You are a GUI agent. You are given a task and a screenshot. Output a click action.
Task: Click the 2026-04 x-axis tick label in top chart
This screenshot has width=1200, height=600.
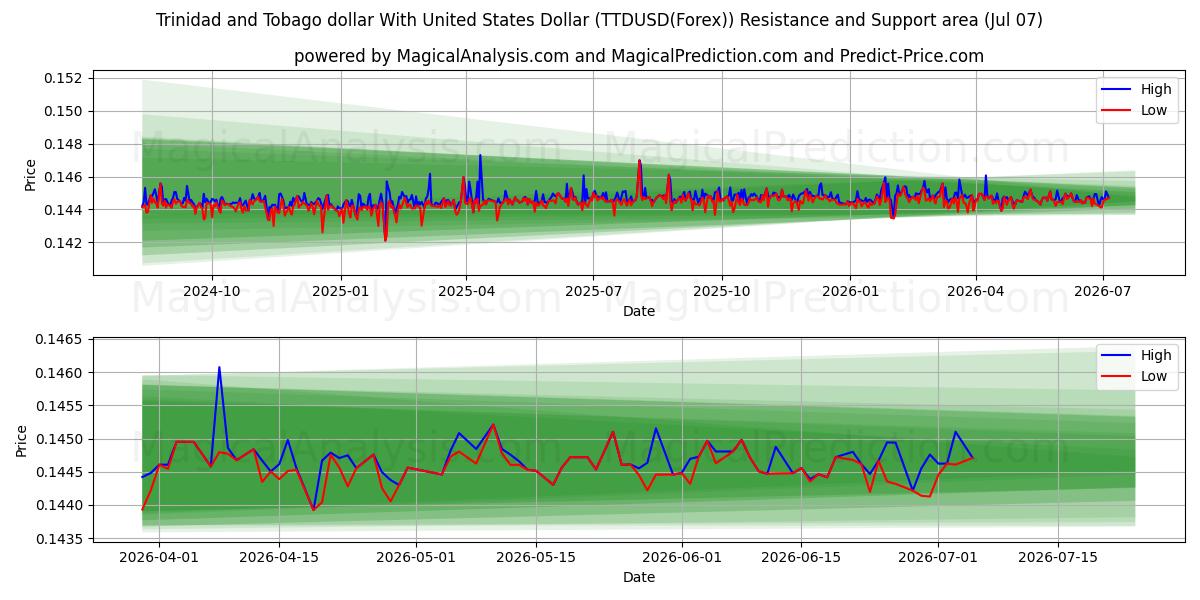click(976, 291)
